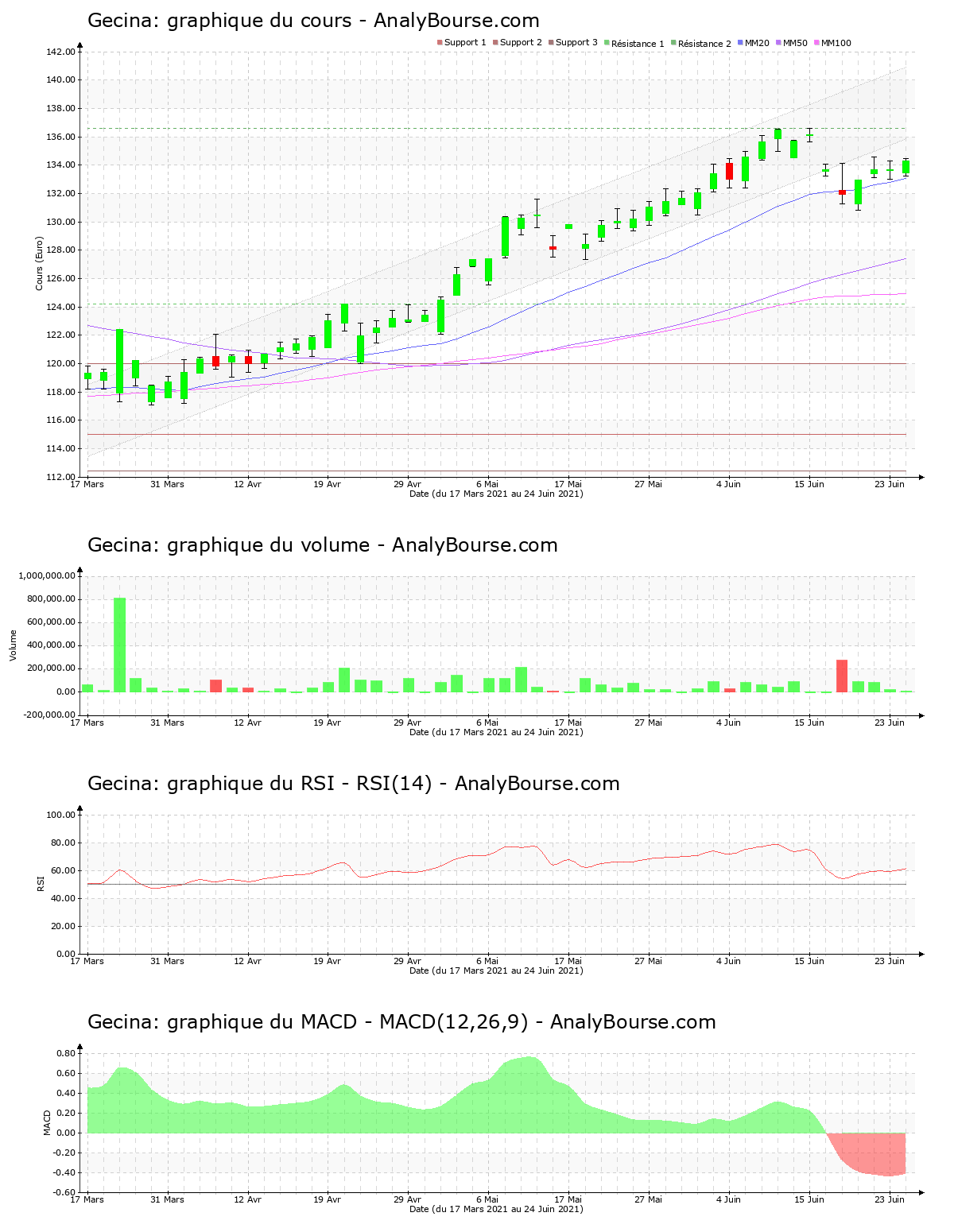The image size is (954, 1232).
Task: Click the '136.00' price axis value
Action: coord(60,137)
